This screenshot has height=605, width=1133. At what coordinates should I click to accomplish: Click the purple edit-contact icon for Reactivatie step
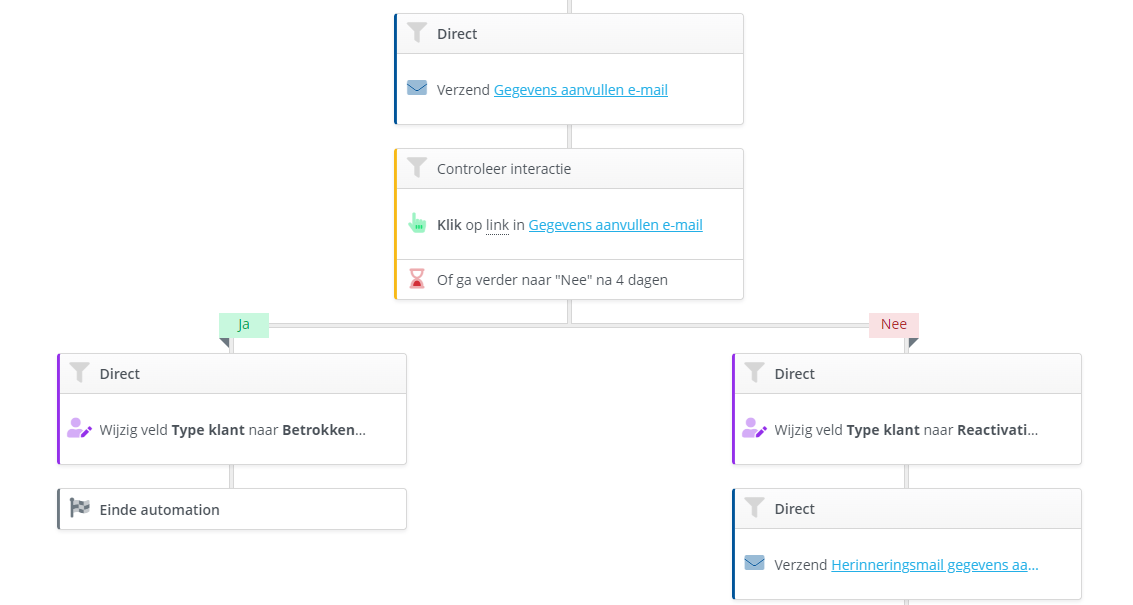[x=754, y=429]
